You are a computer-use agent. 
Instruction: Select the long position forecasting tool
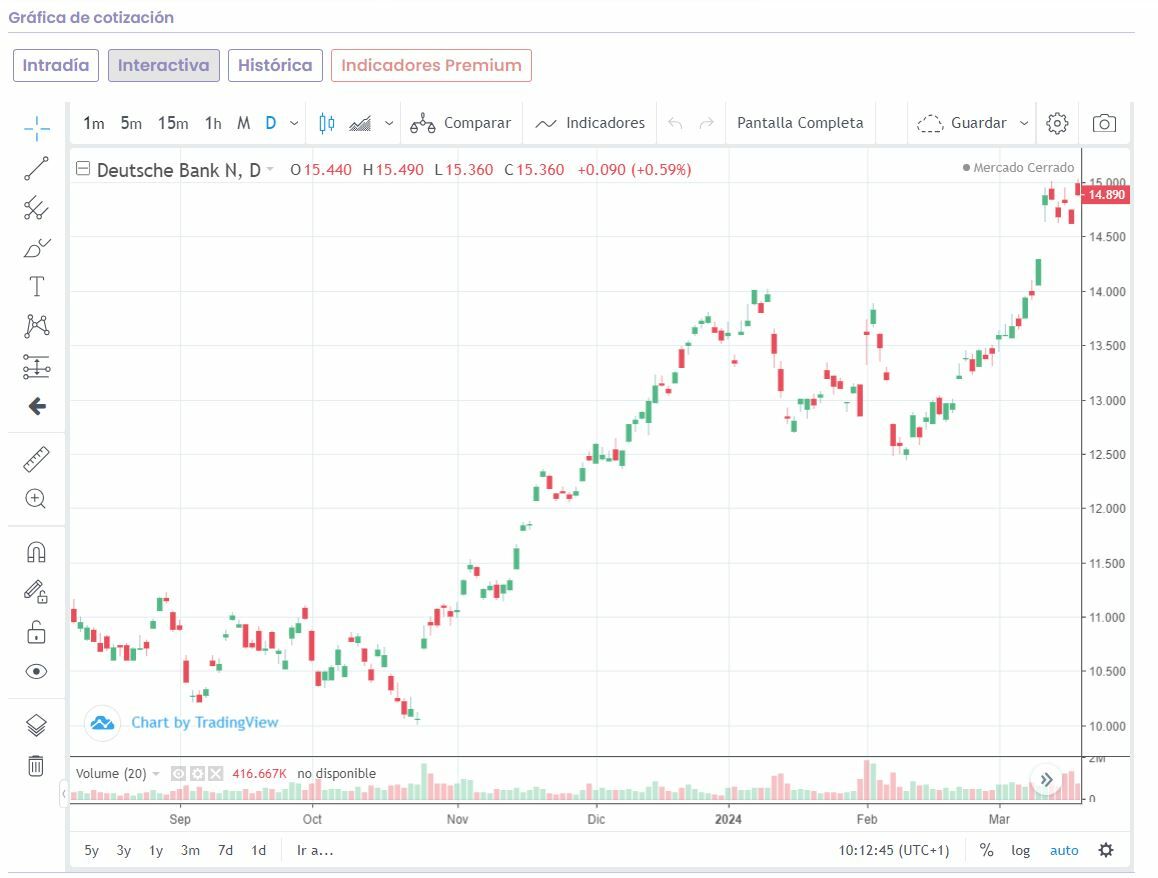36,366
